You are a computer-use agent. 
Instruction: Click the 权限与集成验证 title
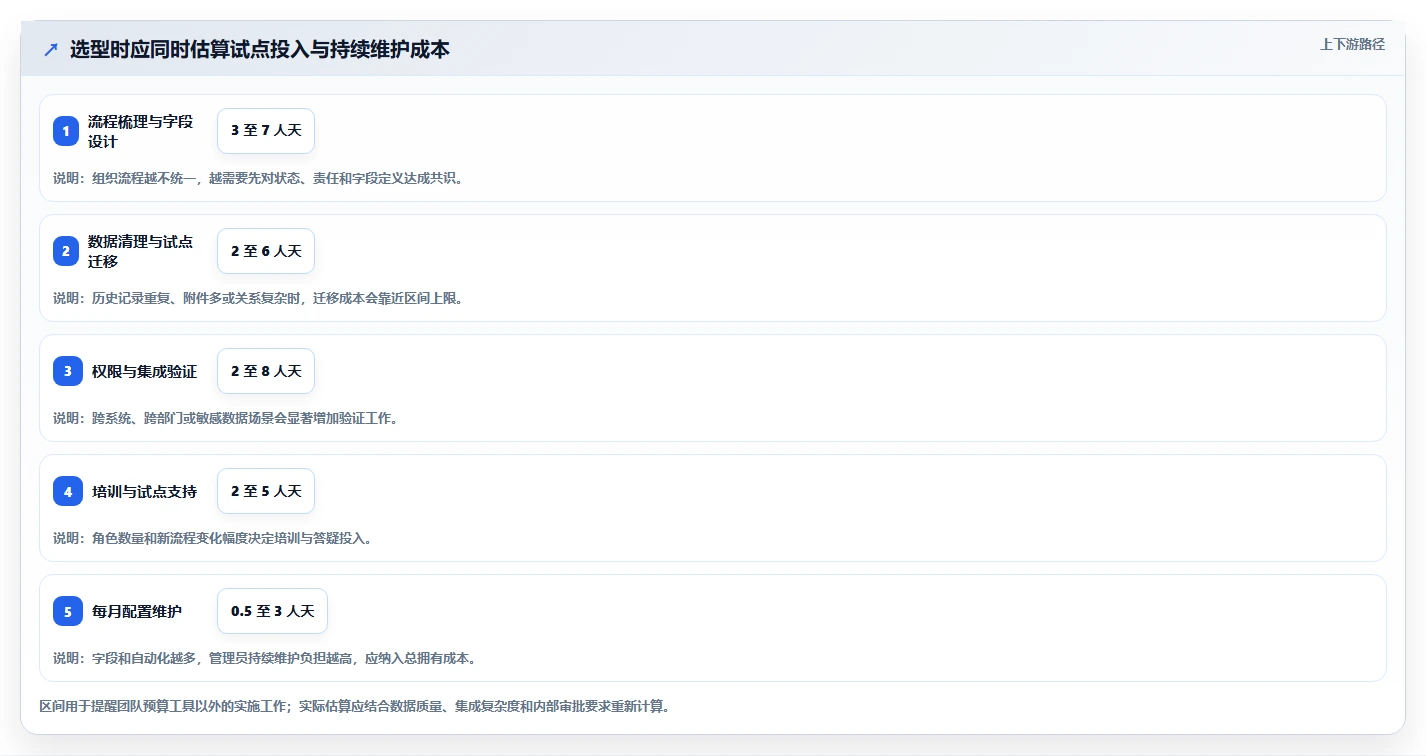pyautogui.click(x=145, y=371)
